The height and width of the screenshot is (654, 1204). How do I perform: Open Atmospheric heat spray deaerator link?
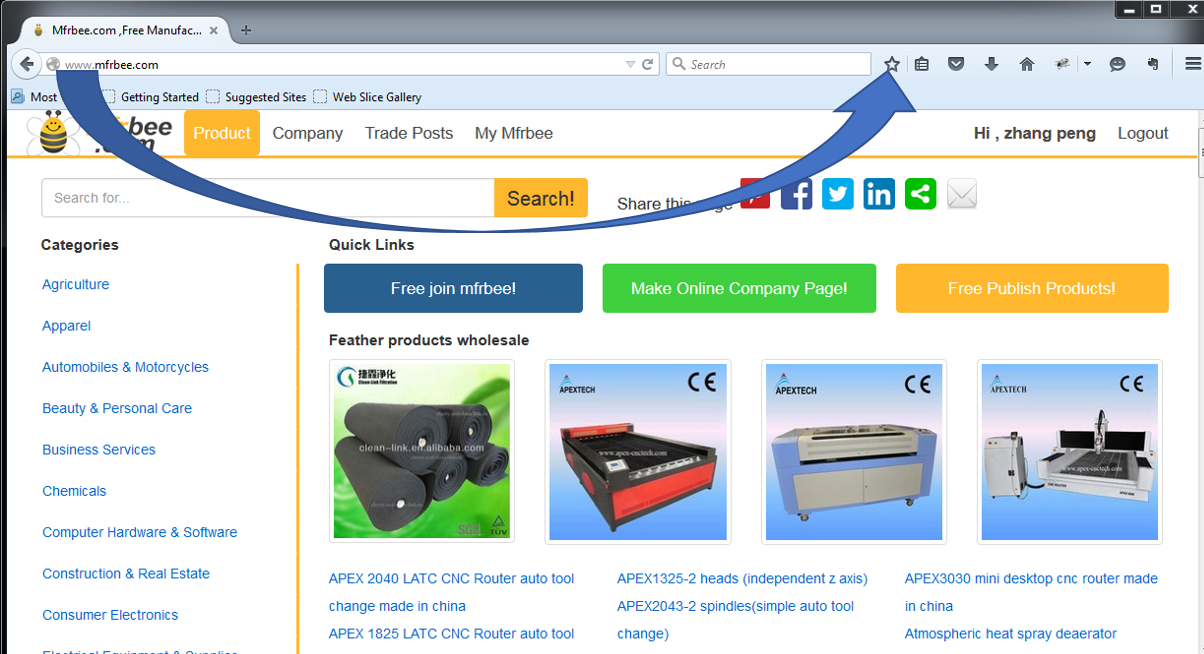pyautogui.click(x=1011, y=634)
